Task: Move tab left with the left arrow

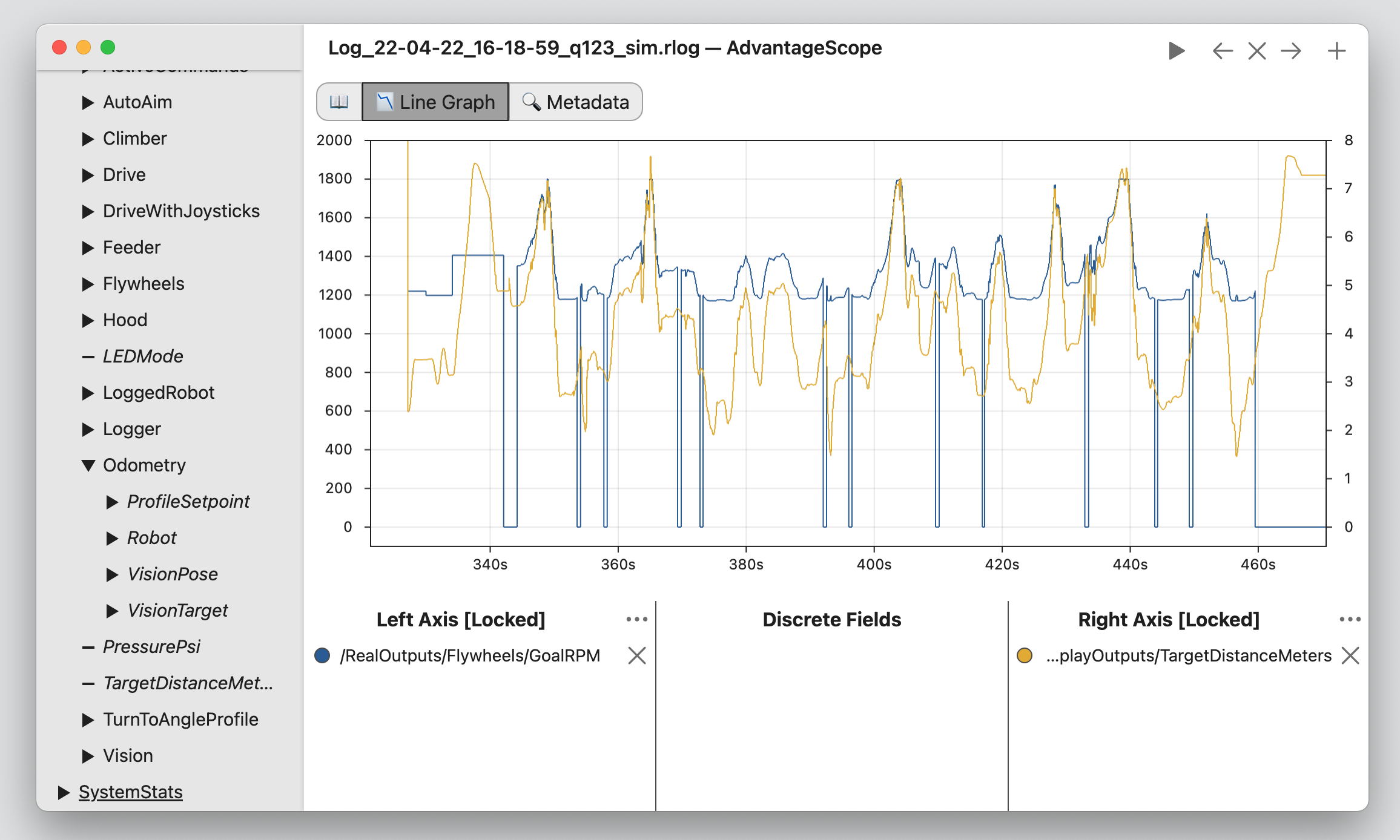Action: [x=1223, y=51]
